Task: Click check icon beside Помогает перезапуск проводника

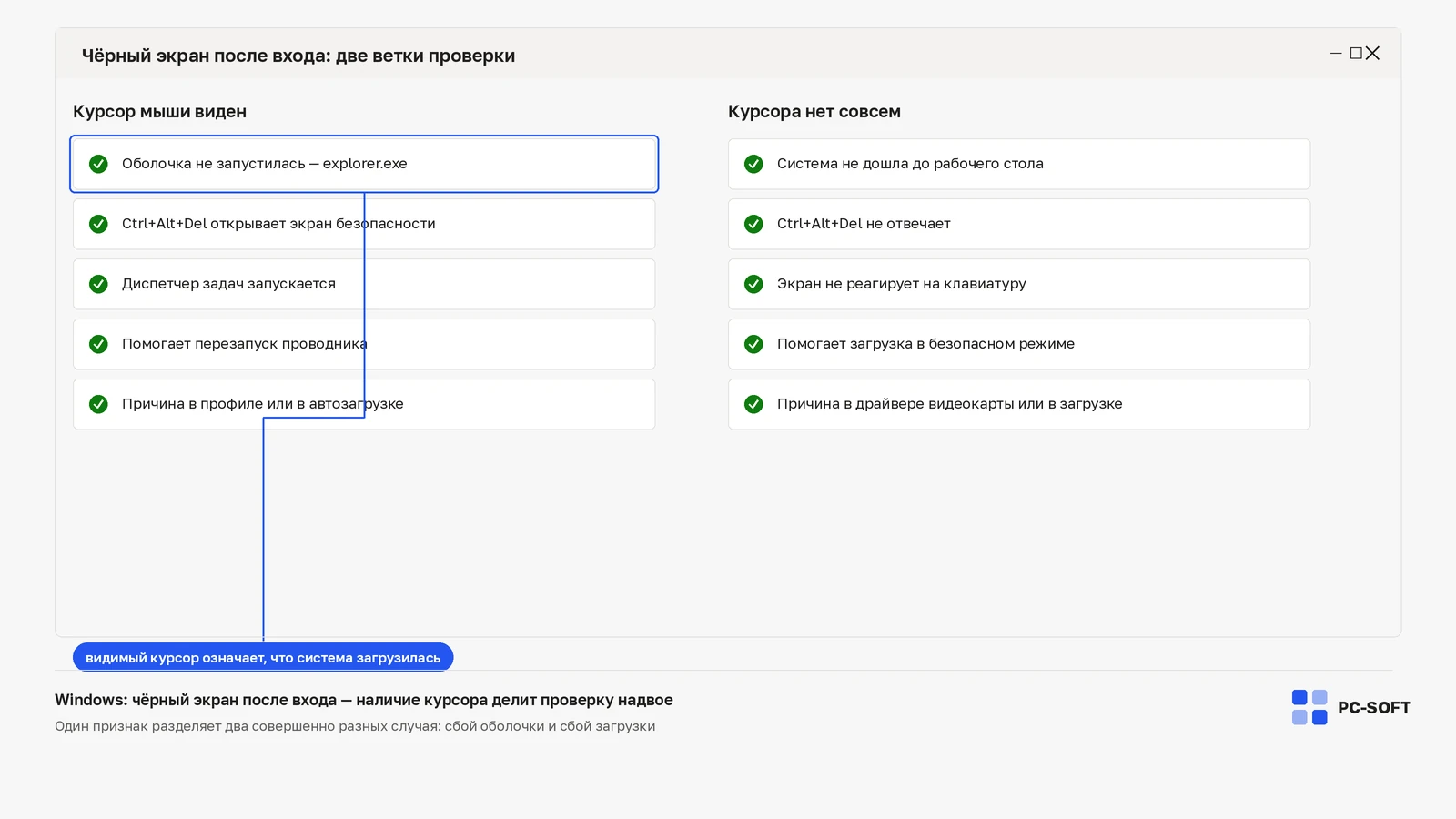Action: (x=98, y=344)
